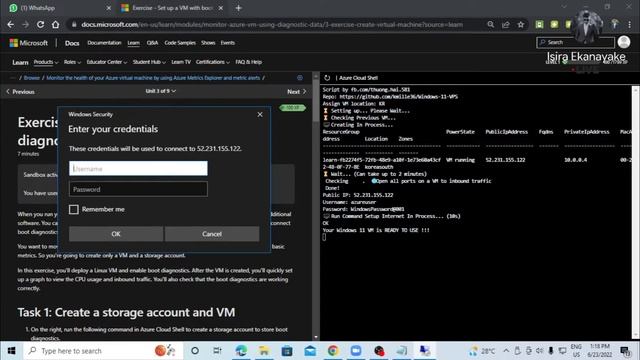Focus the Password field
This screenshot has height=360, width=640.
pyautogui.click(x=138, y=189)
